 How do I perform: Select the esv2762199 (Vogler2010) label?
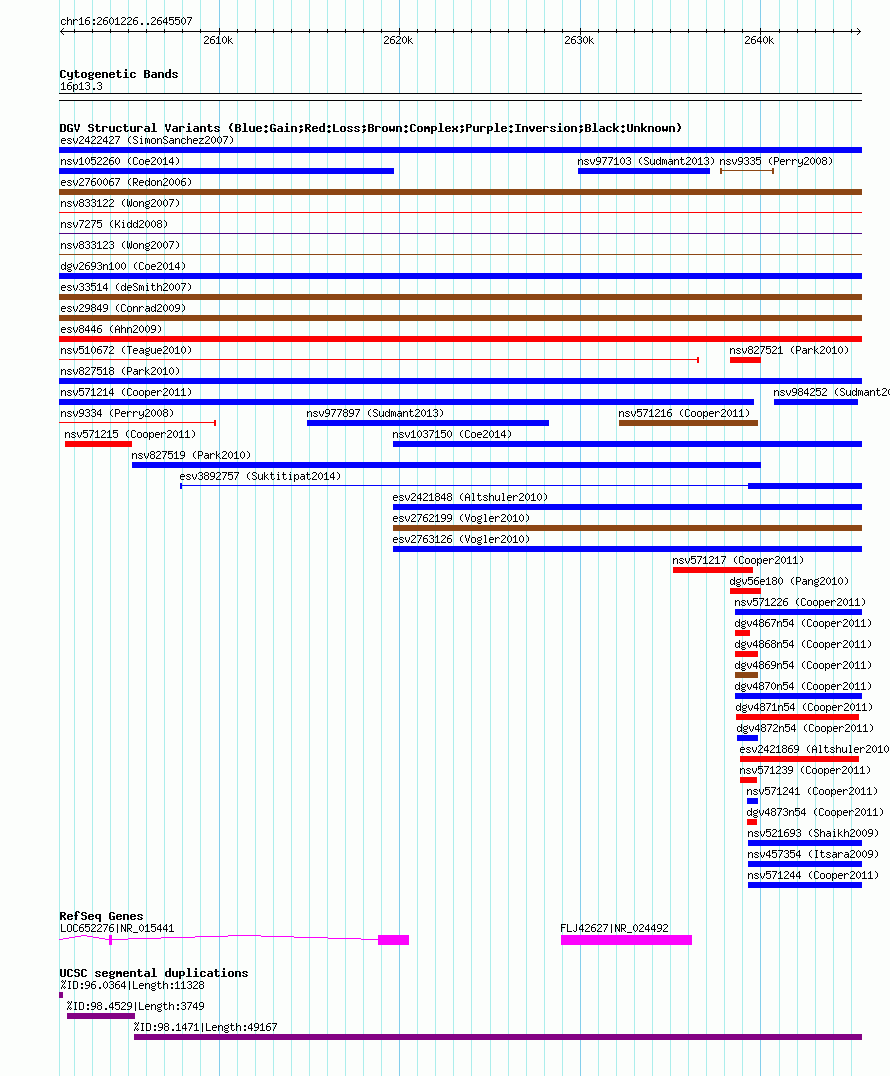click(461, 518)
